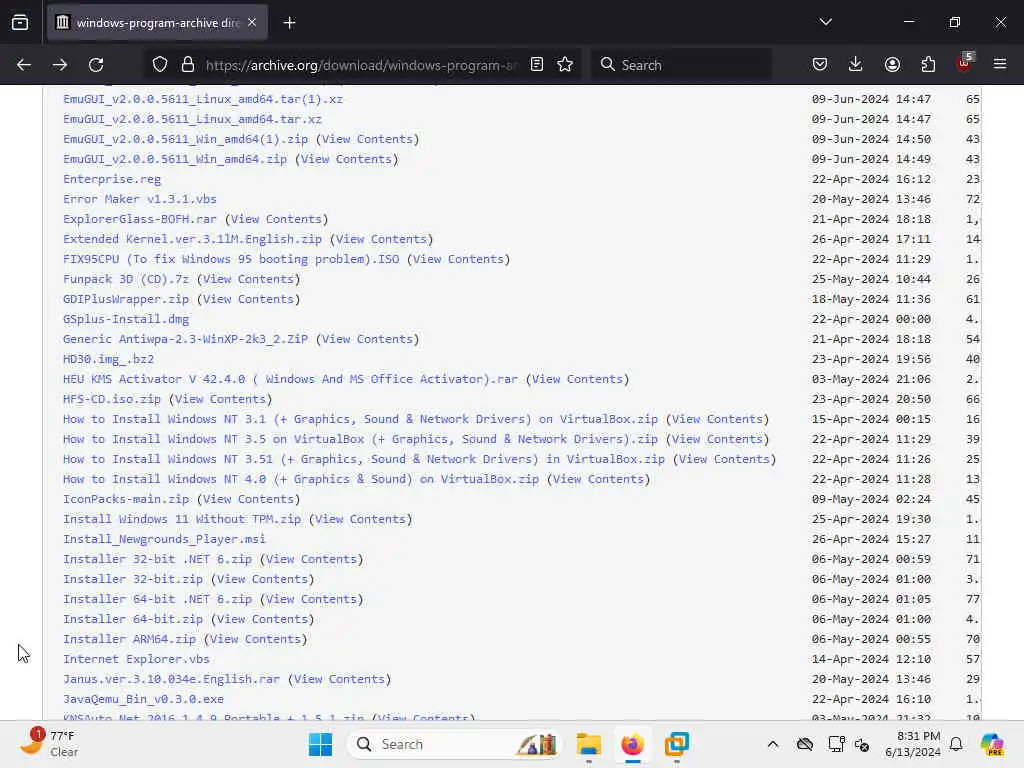Screen dimensions: 1024x768
Task: Download Internet Explorer.vbs
Action: [x=136, y=659]
